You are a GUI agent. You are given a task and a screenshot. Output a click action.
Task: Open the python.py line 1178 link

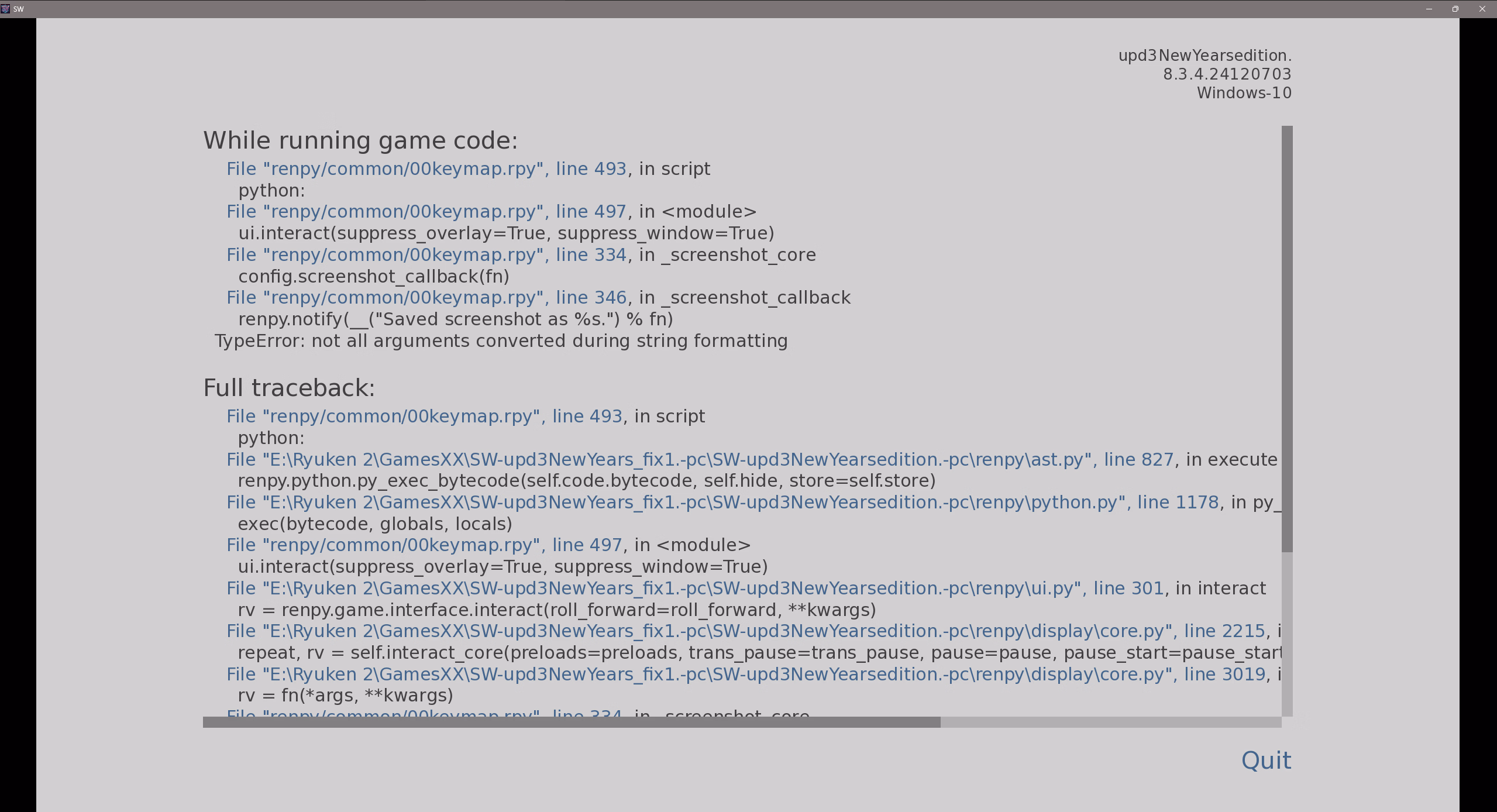click(722, 503)
